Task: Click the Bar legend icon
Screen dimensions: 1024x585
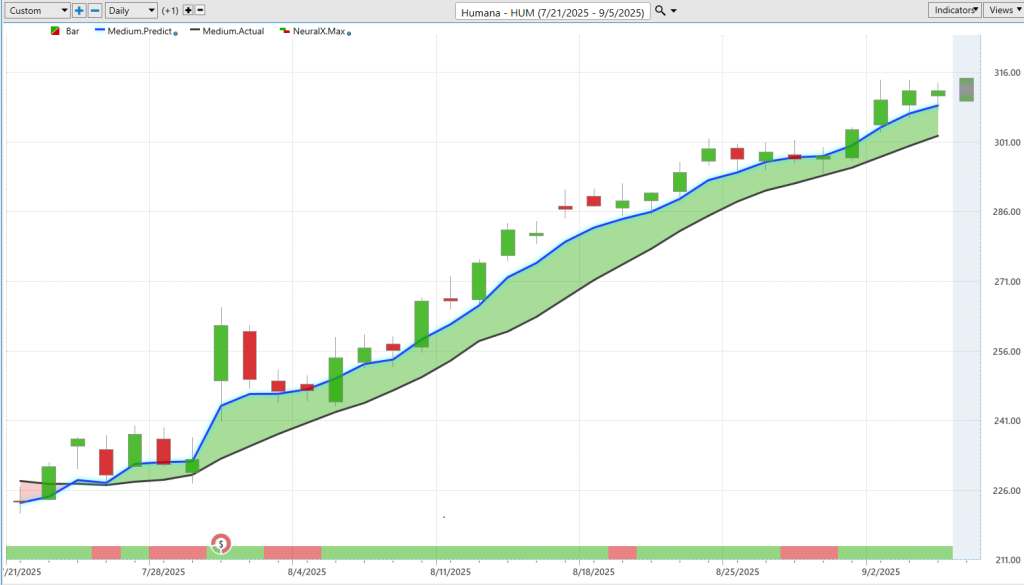Action: 53,32
